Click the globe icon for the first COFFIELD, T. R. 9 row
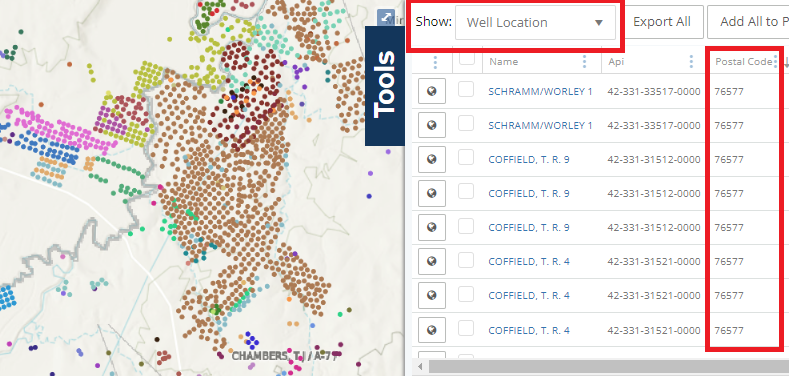789x376 pixels. pos(432,159)
